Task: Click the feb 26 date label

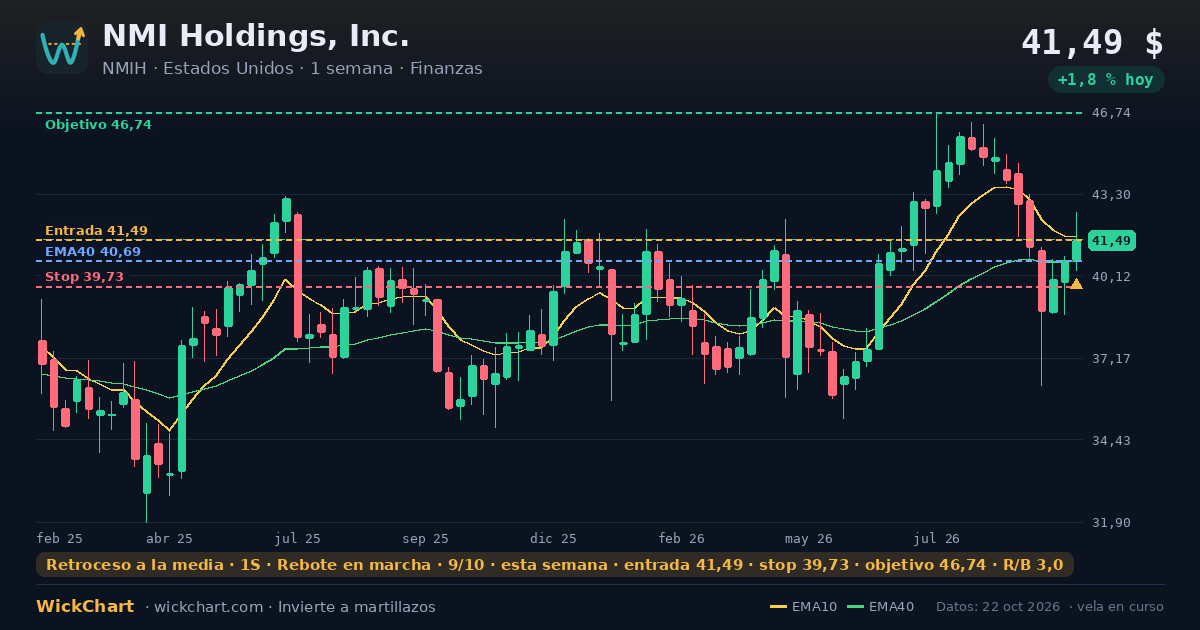Action: (x=682, y=538)
